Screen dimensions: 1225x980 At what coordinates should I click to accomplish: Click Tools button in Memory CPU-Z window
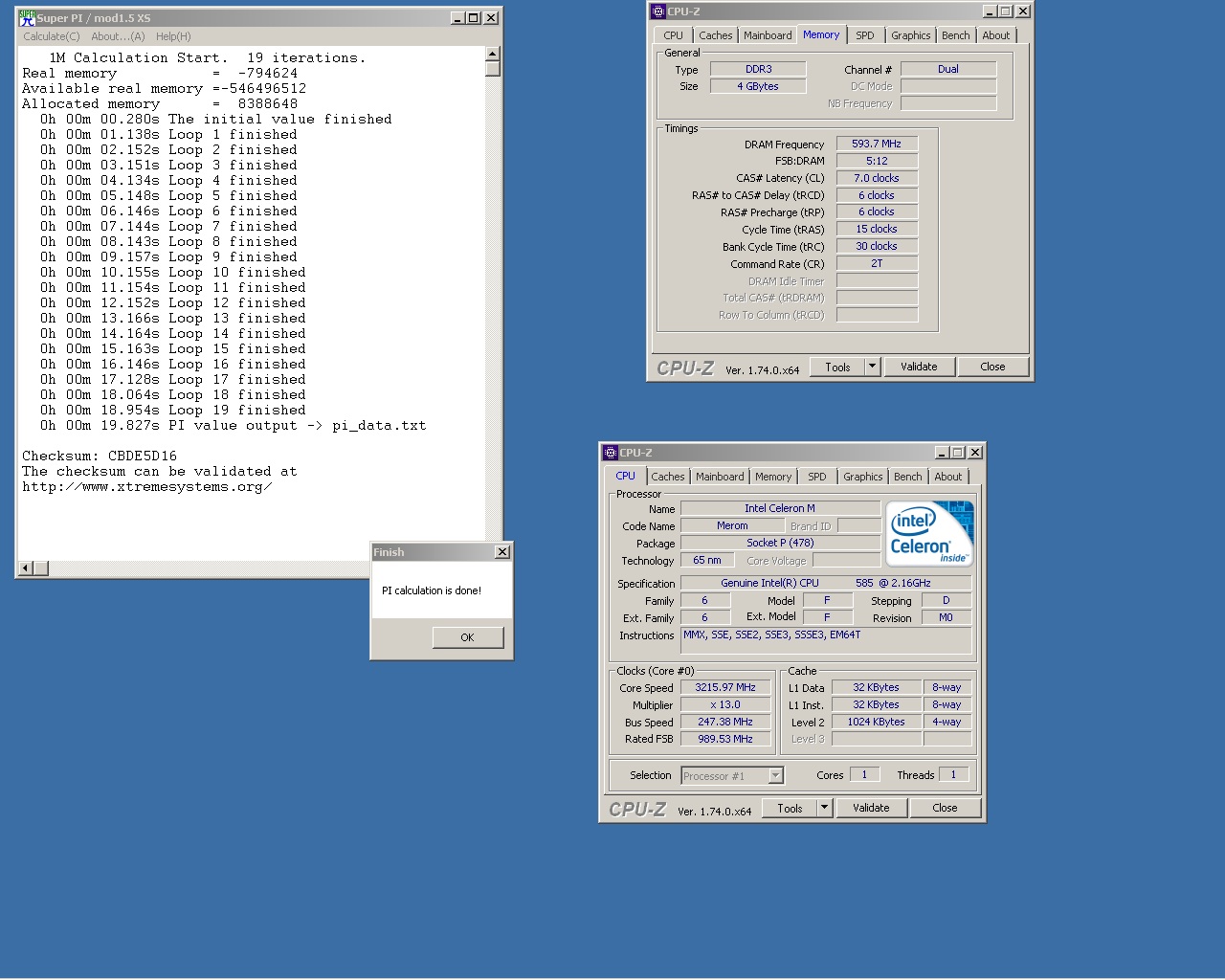(x=837, y=367)
